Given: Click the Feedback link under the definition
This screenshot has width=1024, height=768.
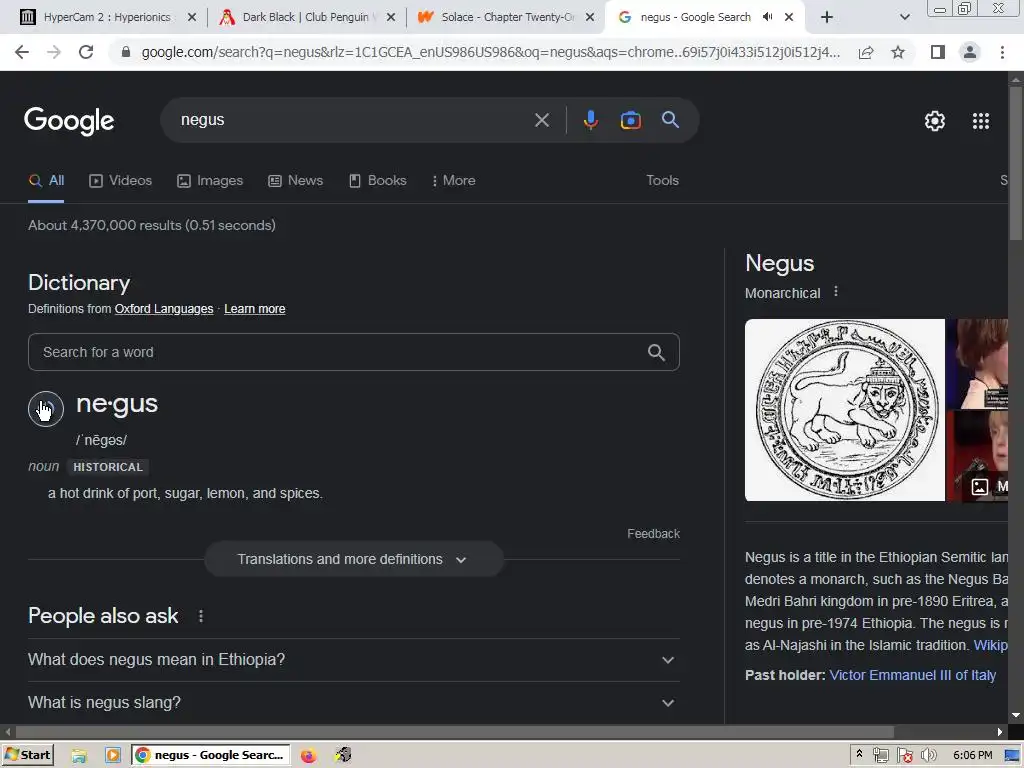Looking at the screenshot, I should point(653,534).
